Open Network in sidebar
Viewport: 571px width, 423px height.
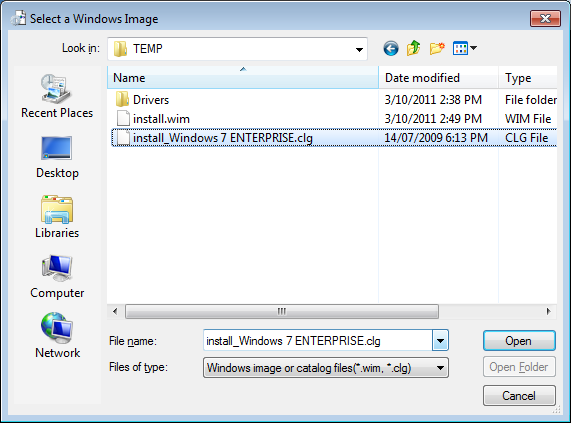coord(57,336)
